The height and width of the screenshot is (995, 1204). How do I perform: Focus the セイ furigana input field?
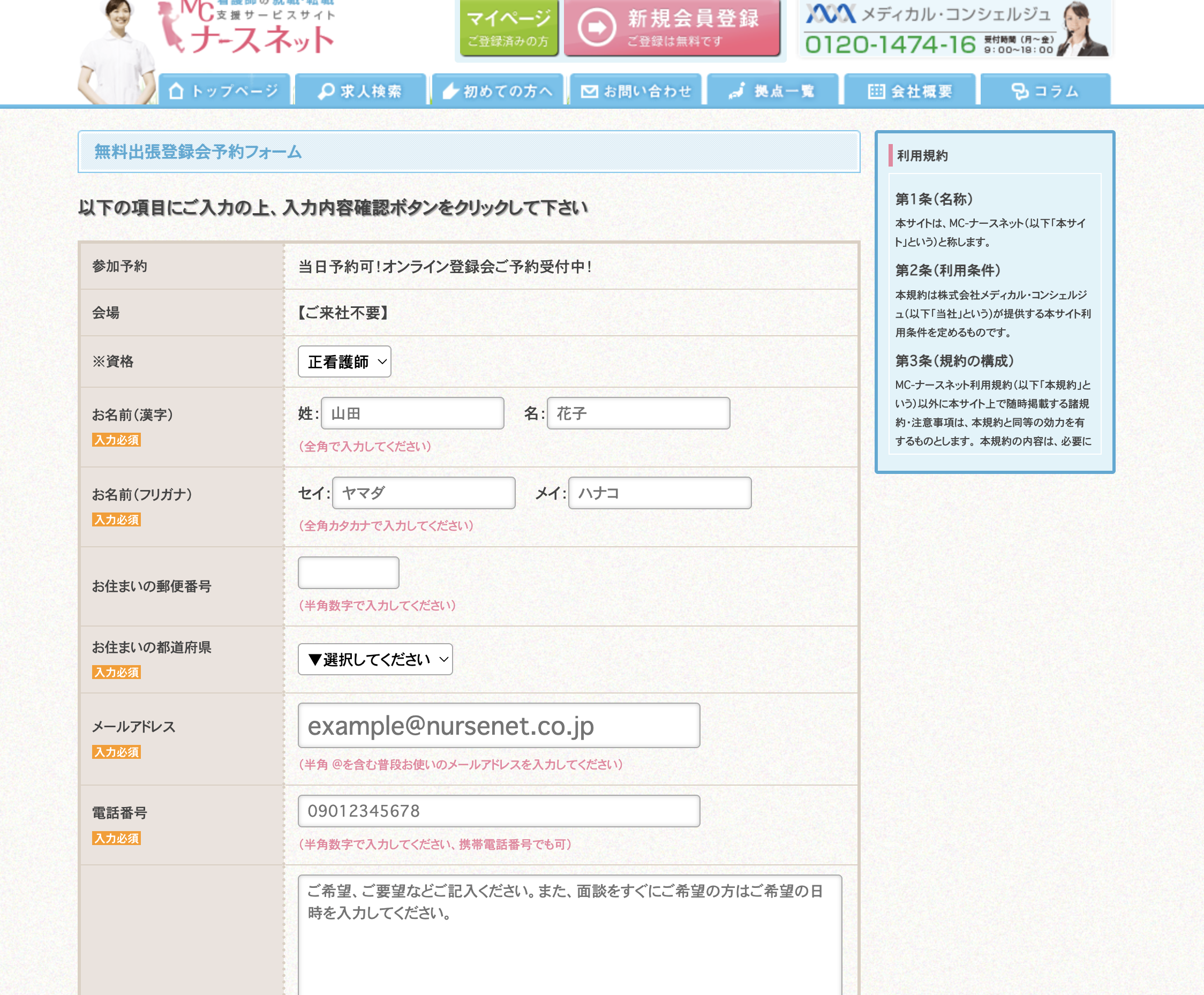pyautogui.click(x=423, y=493)
